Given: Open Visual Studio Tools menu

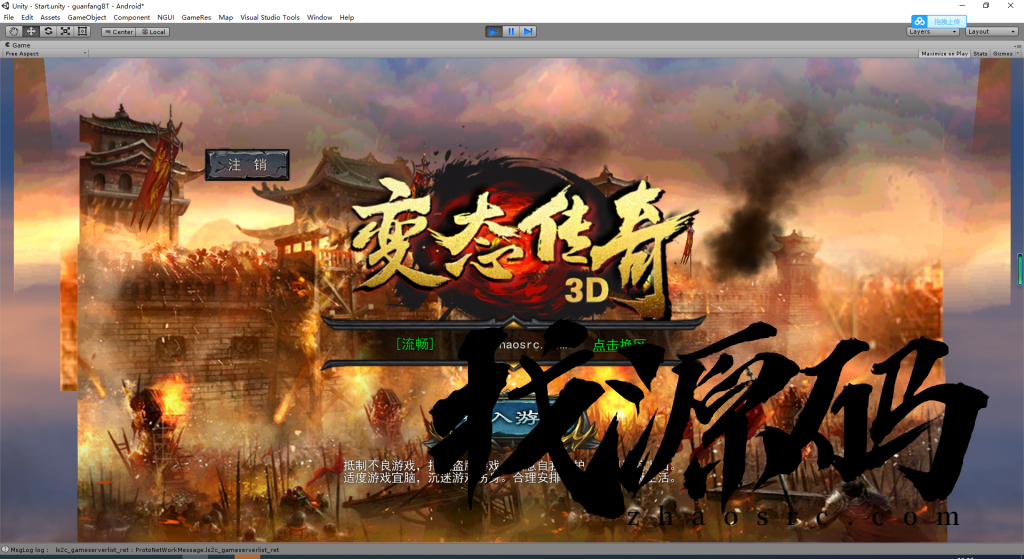Looking at the screenshot, I should [270, 18].
